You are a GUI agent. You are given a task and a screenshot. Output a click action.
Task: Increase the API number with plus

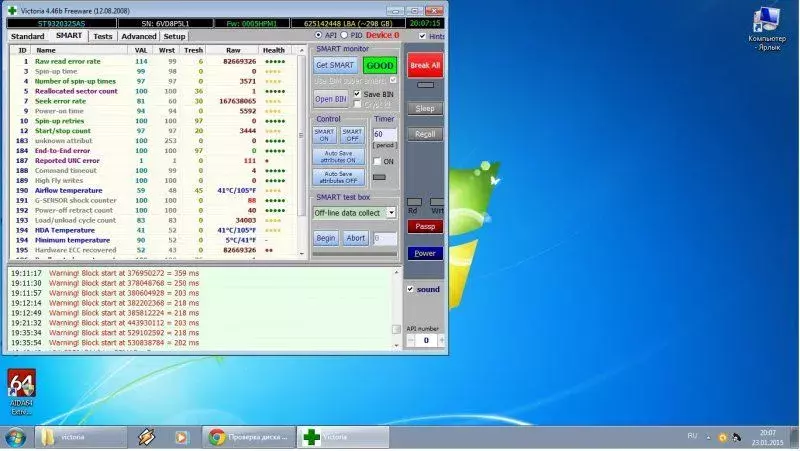point(441,340)
